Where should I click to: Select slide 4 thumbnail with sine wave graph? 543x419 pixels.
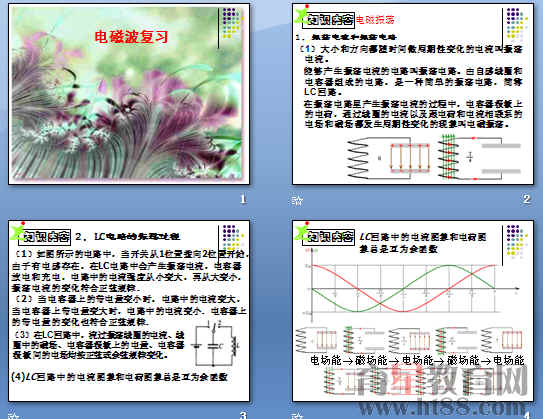pyautogui.click(x=413, y=311)
